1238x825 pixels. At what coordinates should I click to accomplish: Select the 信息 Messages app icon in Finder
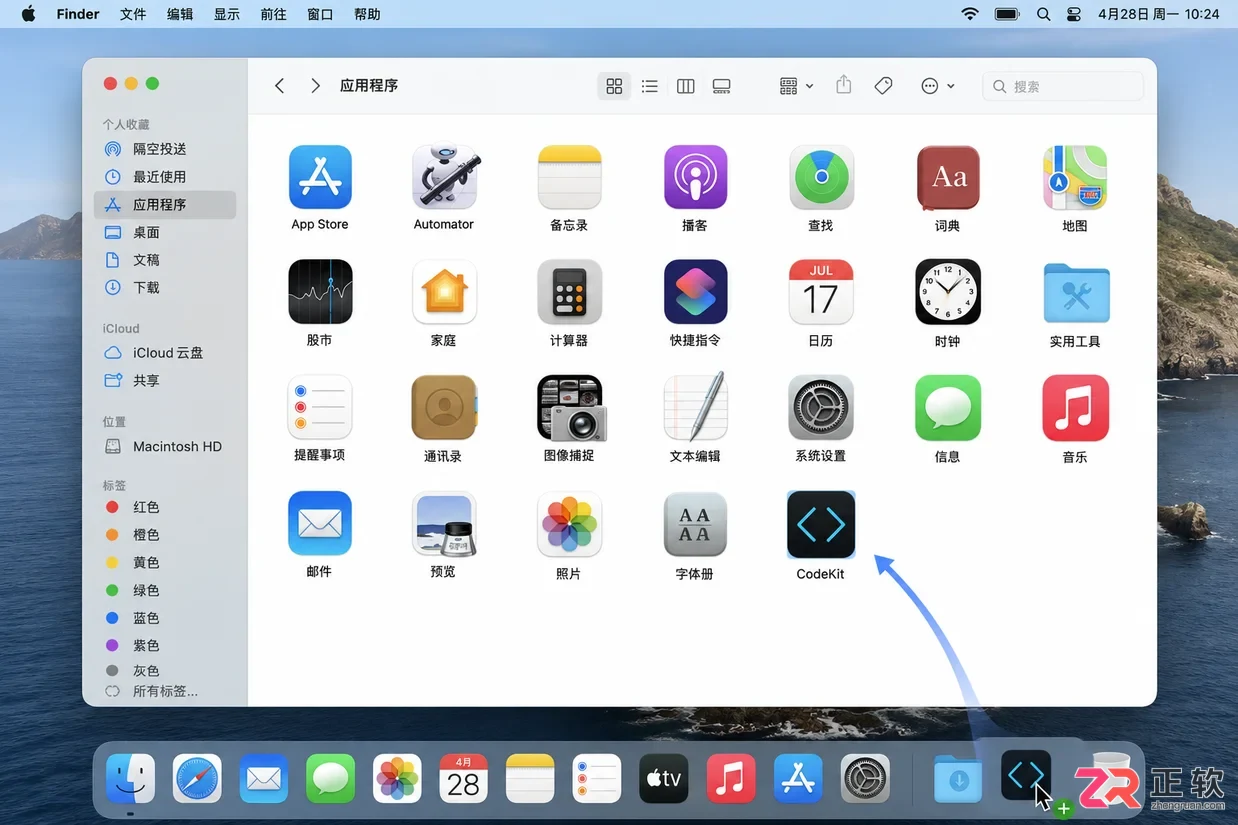tap(947, 407)
